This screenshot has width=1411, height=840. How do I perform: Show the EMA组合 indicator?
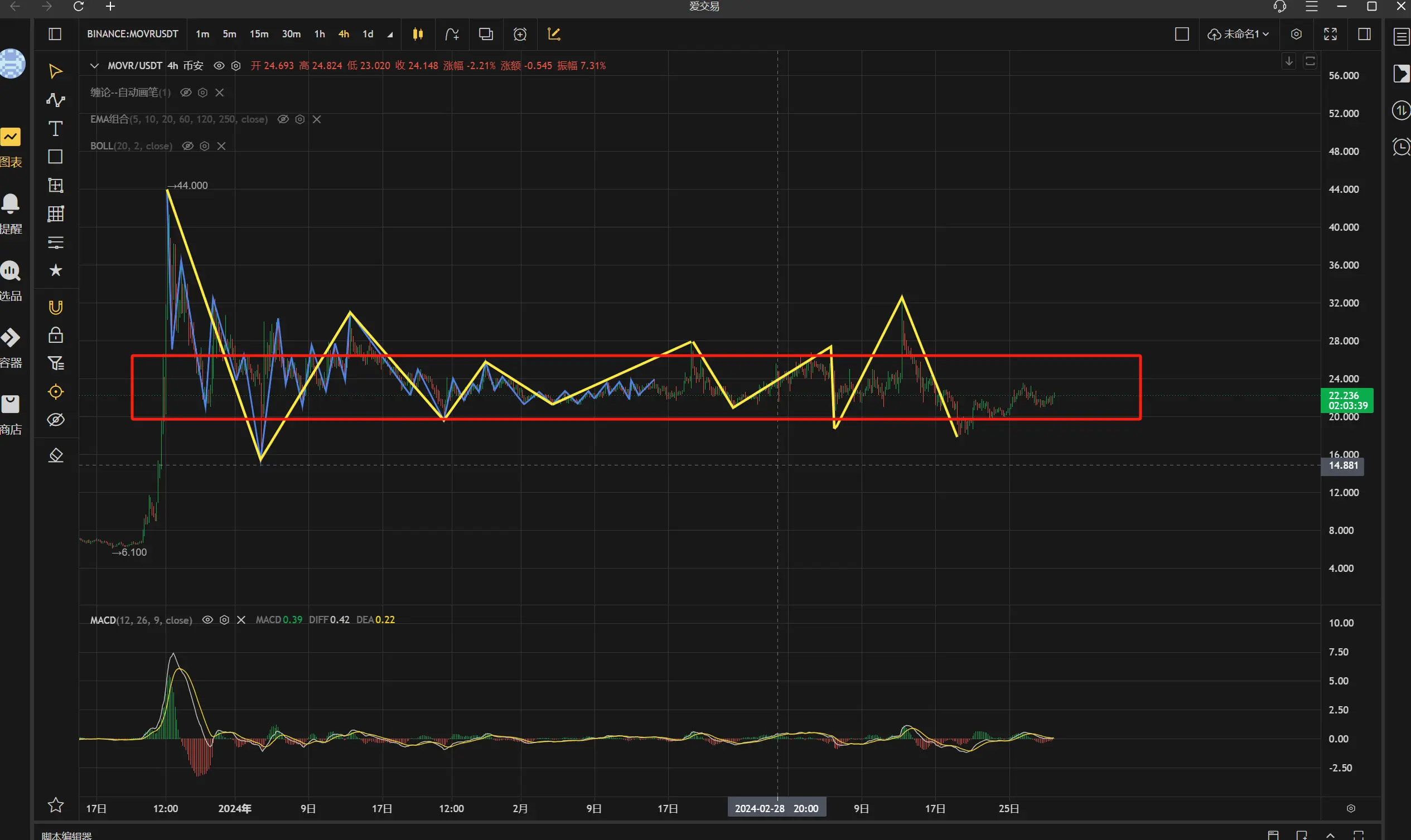(283, 119)
